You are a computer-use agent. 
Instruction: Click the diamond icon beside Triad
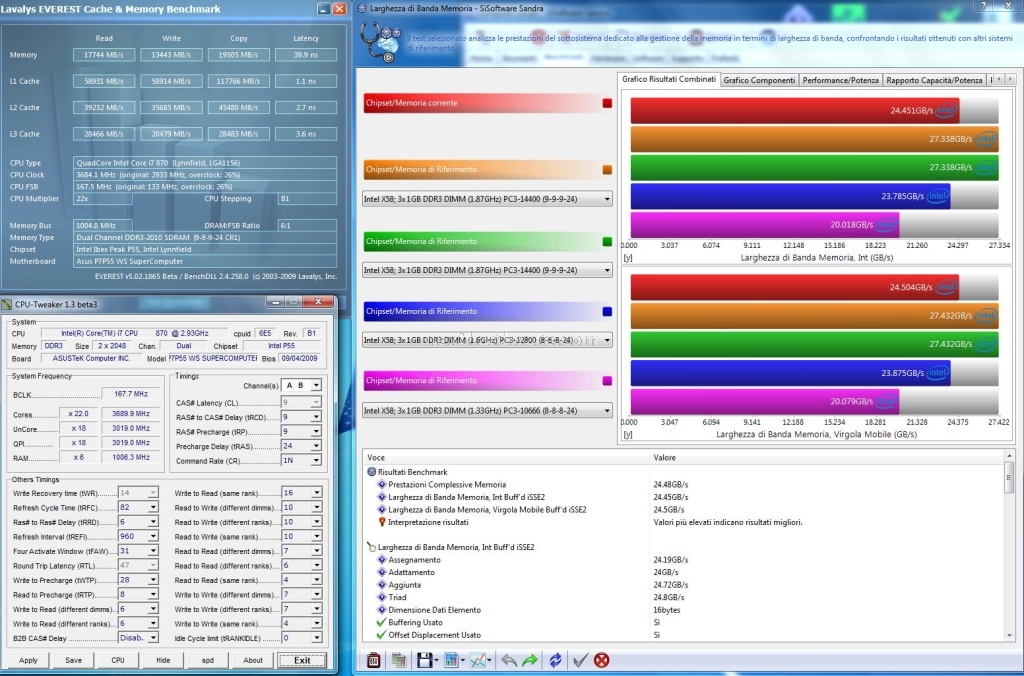coord(382,597)
